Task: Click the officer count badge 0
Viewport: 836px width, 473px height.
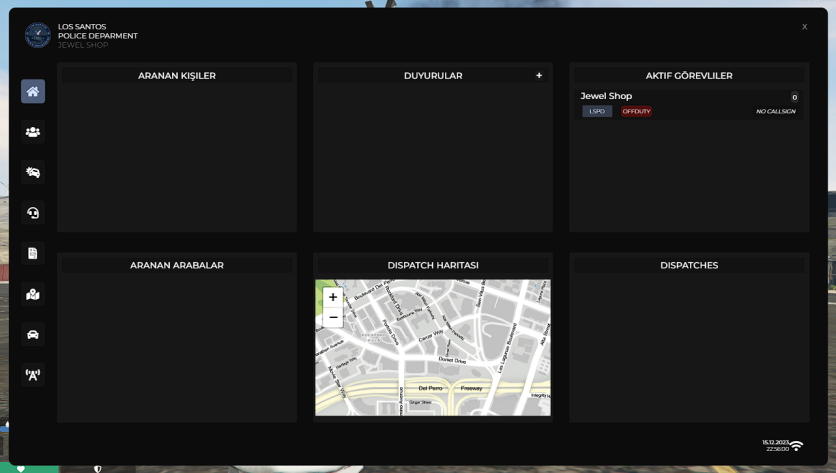Action: point(794,97)
